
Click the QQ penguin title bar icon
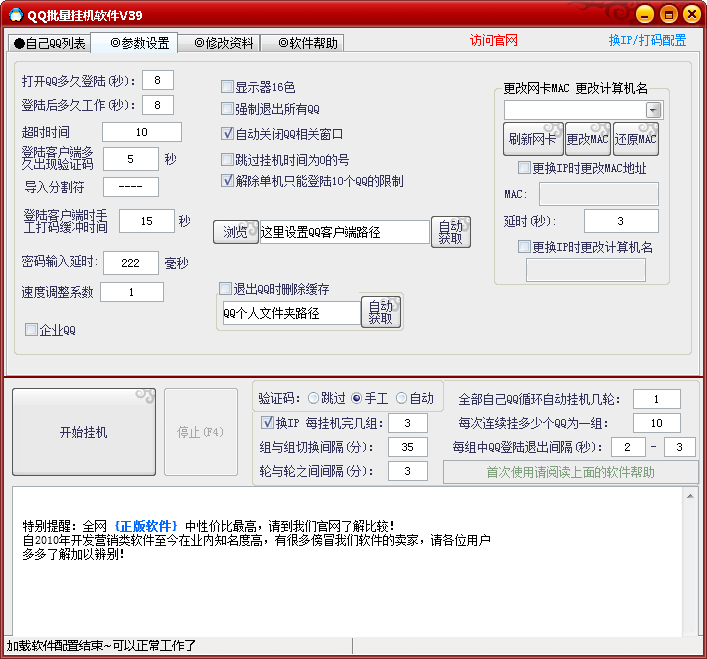pyautogui.click(x=16, y=15)
